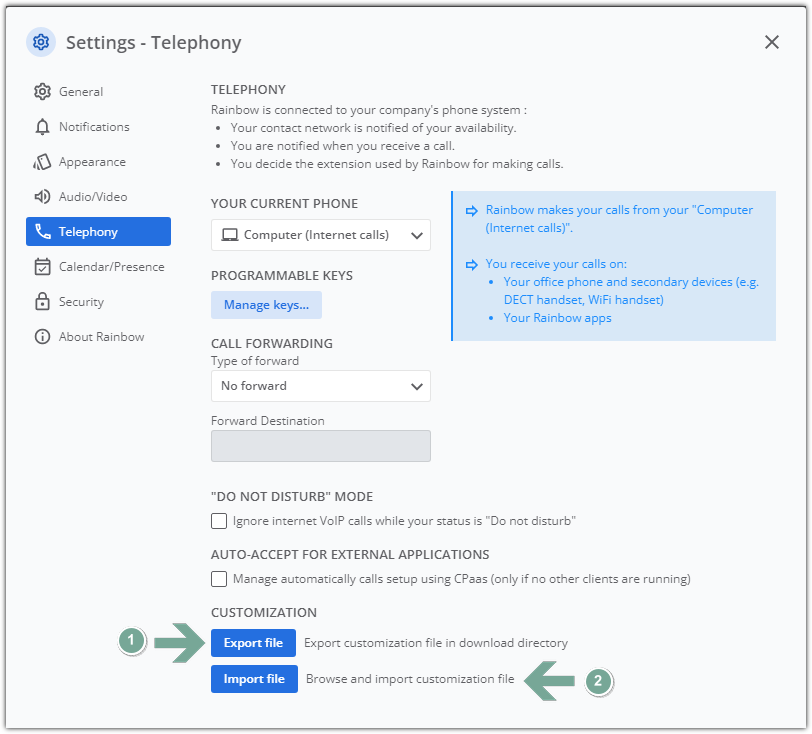Go to the Audio/Video tab
This screenshot has width=812, height=734.
[98, 197]
